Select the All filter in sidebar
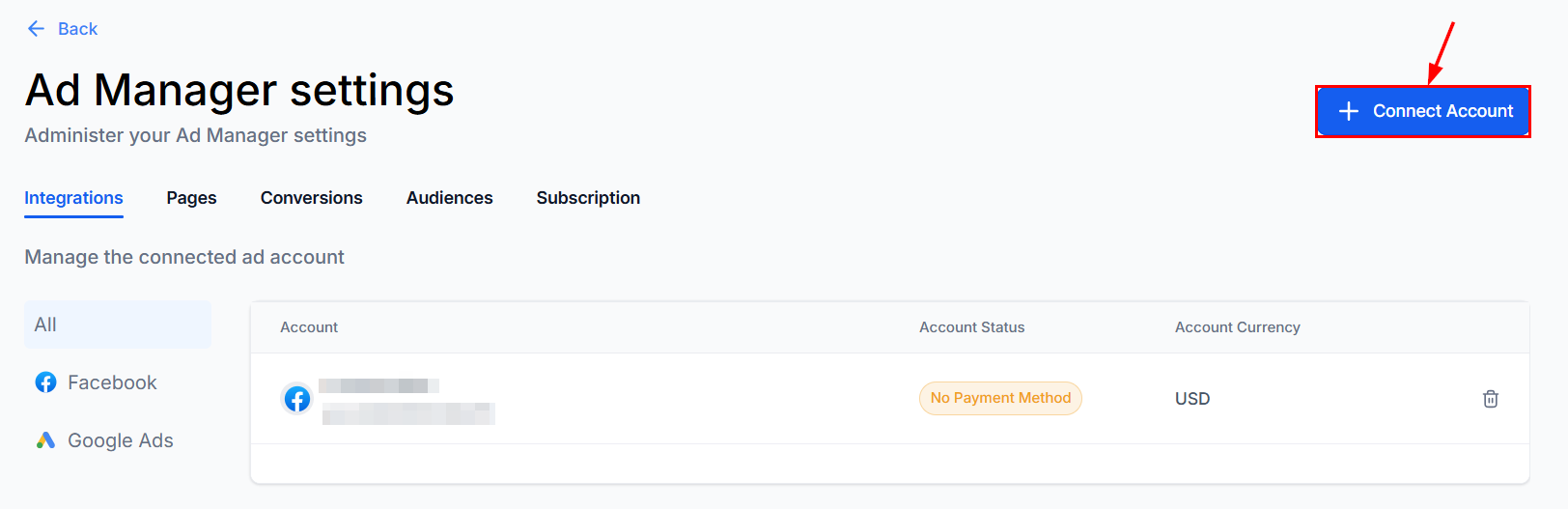This screenshot has width=1568, height=509. click(x=118, y=325)
